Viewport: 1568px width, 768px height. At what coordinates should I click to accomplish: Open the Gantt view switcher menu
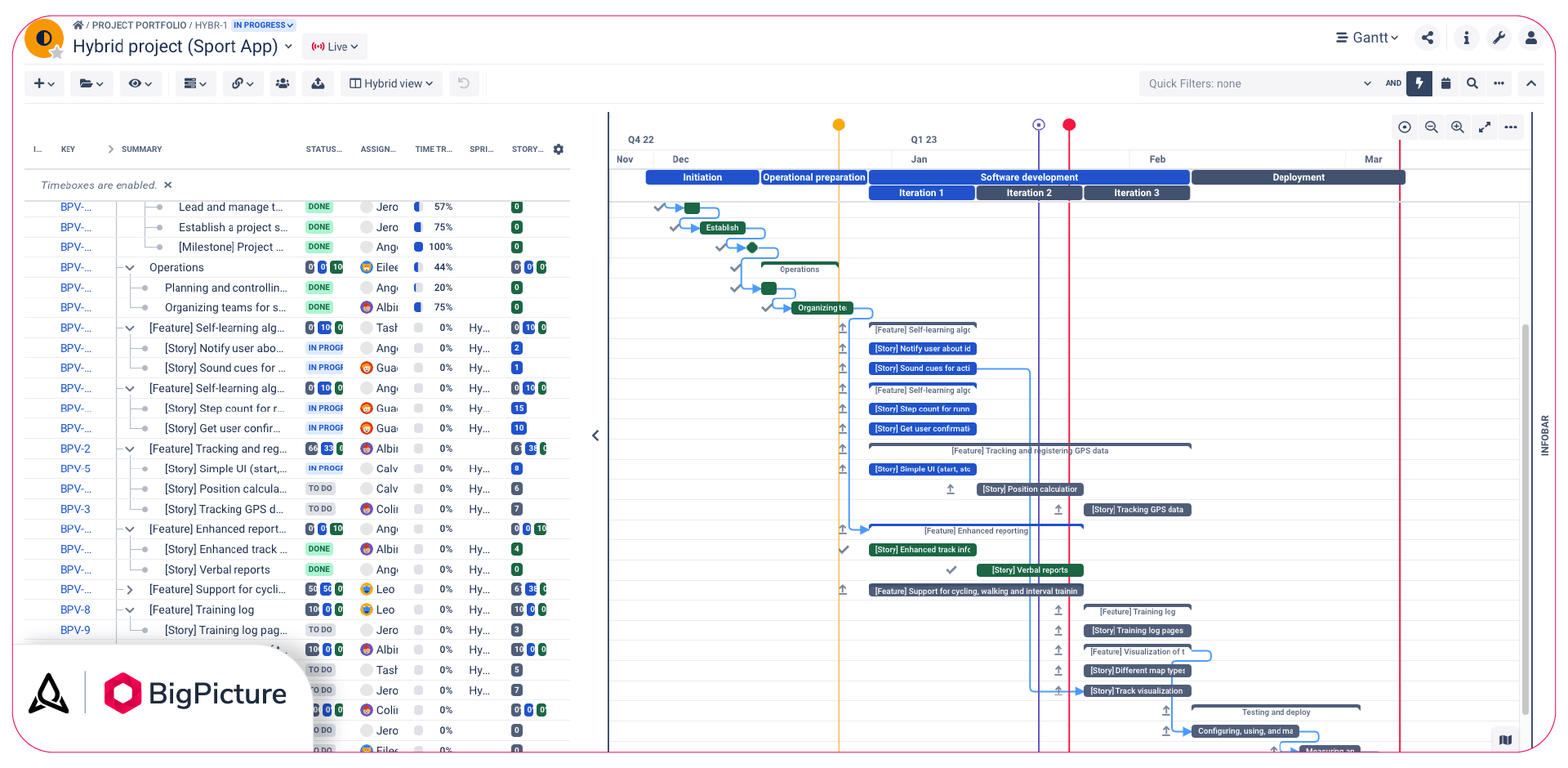click(1366, 38)
